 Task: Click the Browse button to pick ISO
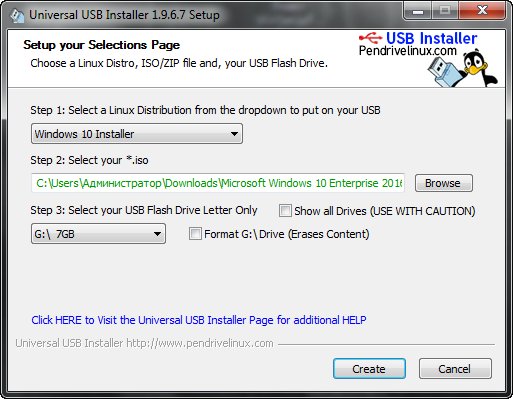[x=444, y=183]
